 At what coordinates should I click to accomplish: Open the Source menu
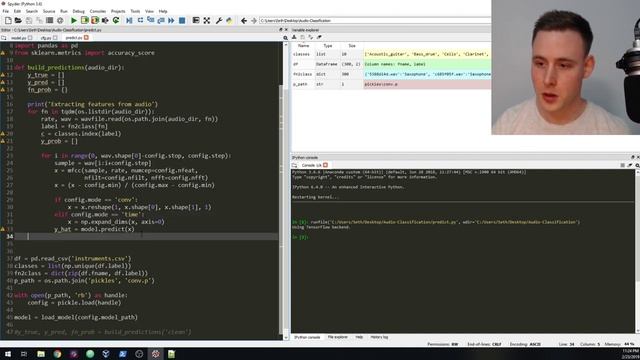click(49, 11)
